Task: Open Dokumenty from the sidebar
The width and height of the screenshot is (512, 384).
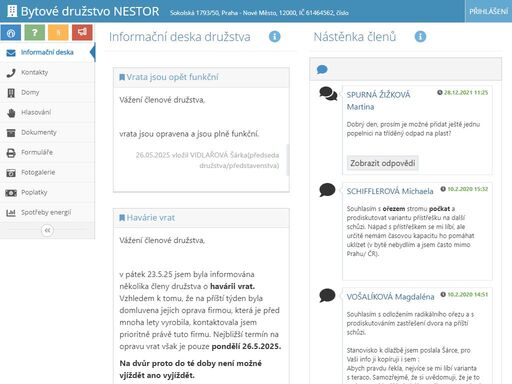Action: (x=47, y=132)
